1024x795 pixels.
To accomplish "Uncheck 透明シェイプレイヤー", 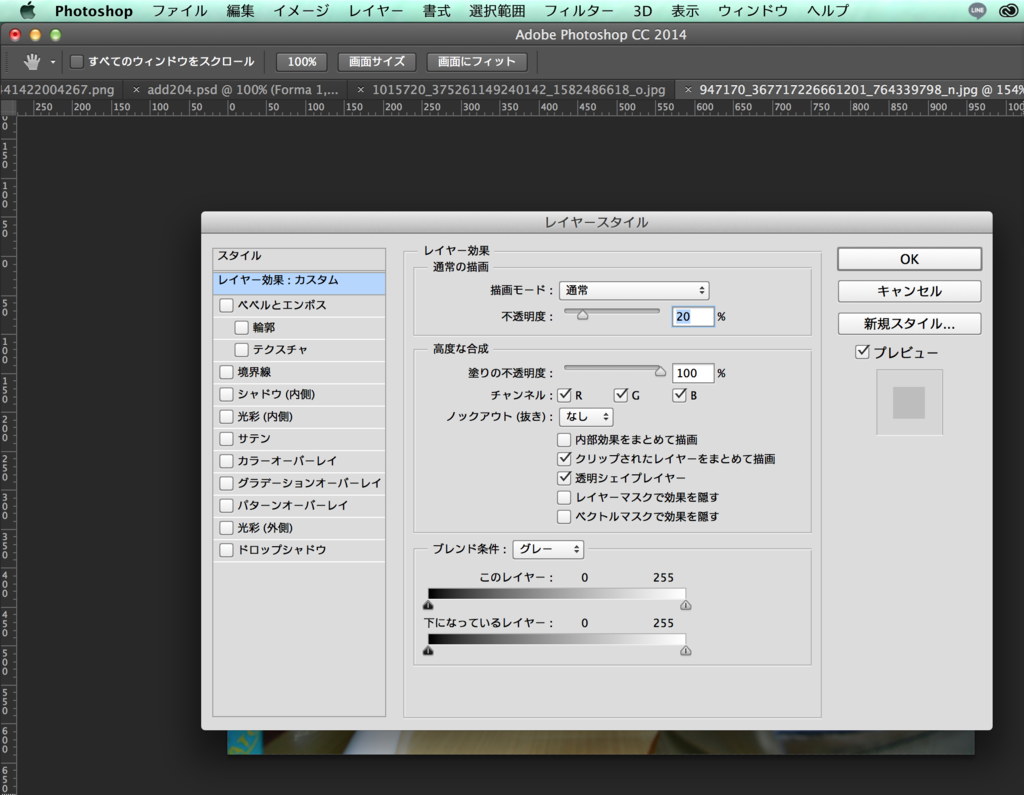I will (x=564, y=478).
